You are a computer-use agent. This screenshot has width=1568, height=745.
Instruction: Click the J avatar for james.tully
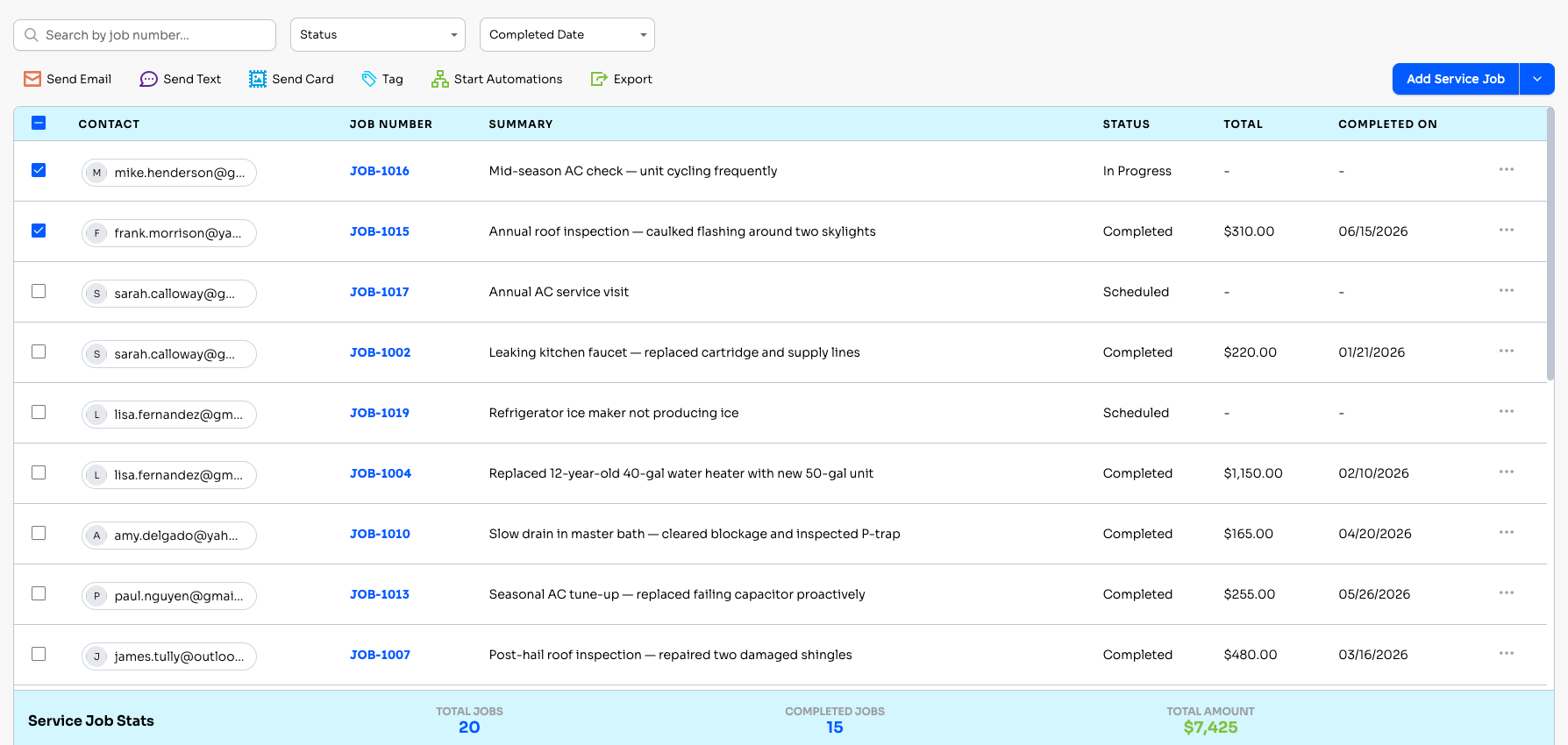96,656
